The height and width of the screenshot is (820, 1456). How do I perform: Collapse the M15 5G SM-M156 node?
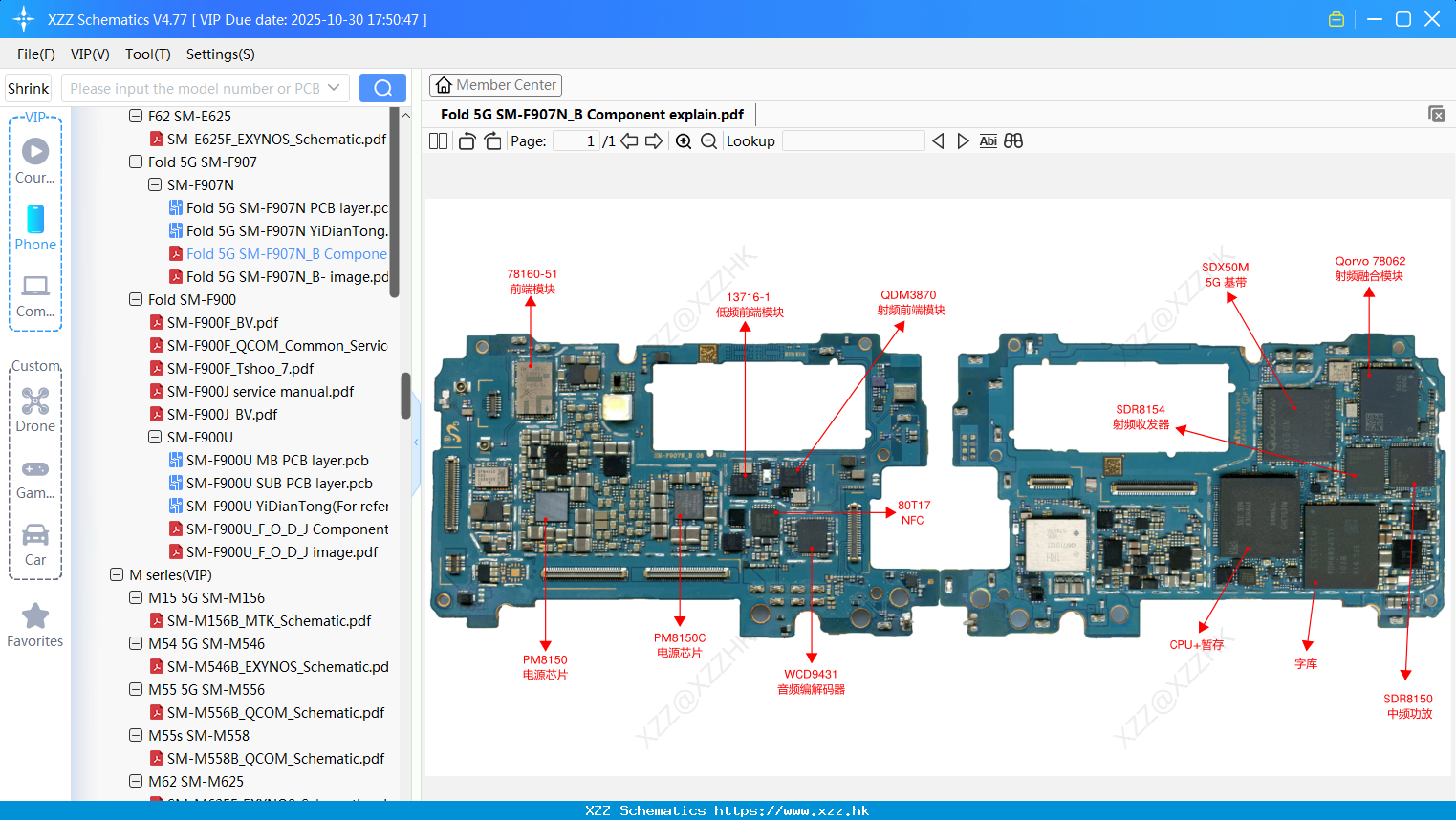tap(136, 598)
